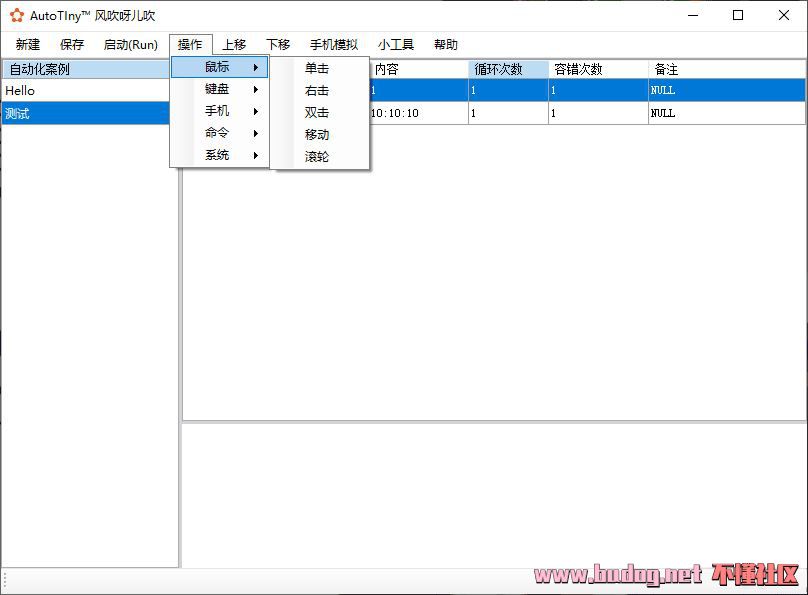808x595 pixels.
Task: Select the Hello automation case
Action: pos(20,91)
